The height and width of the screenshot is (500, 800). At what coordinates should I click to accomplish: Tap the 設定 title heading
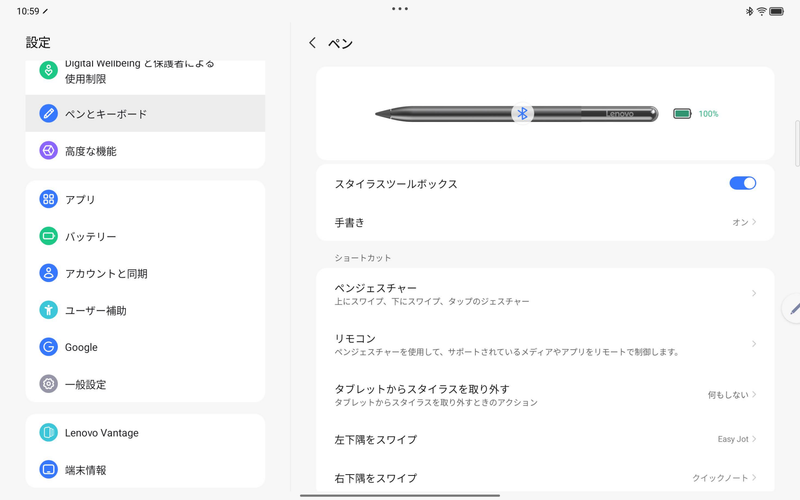[38, 42]
